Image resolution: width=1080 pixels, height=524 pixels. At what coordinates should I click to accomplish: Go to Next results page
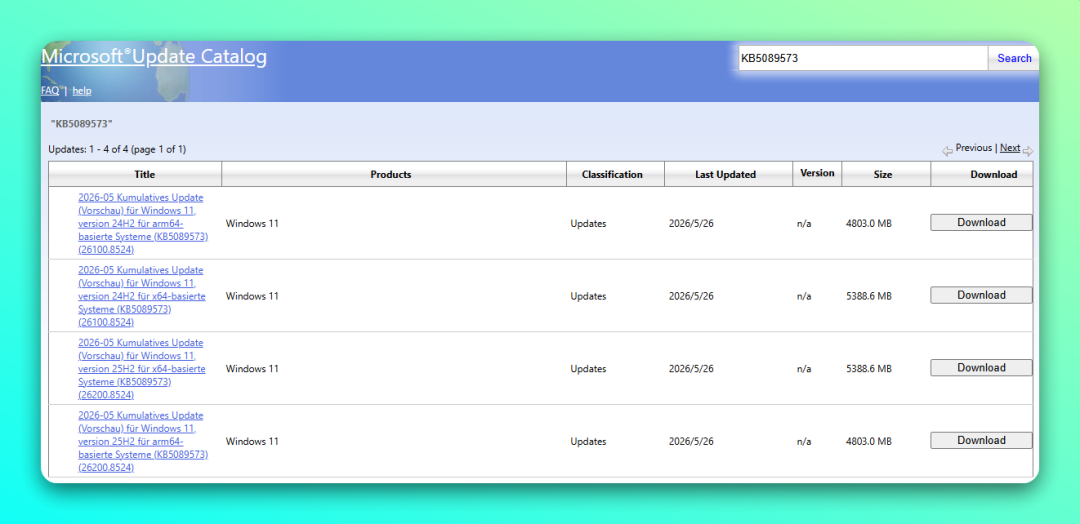pyautogui.click(x=1010, y=148)
